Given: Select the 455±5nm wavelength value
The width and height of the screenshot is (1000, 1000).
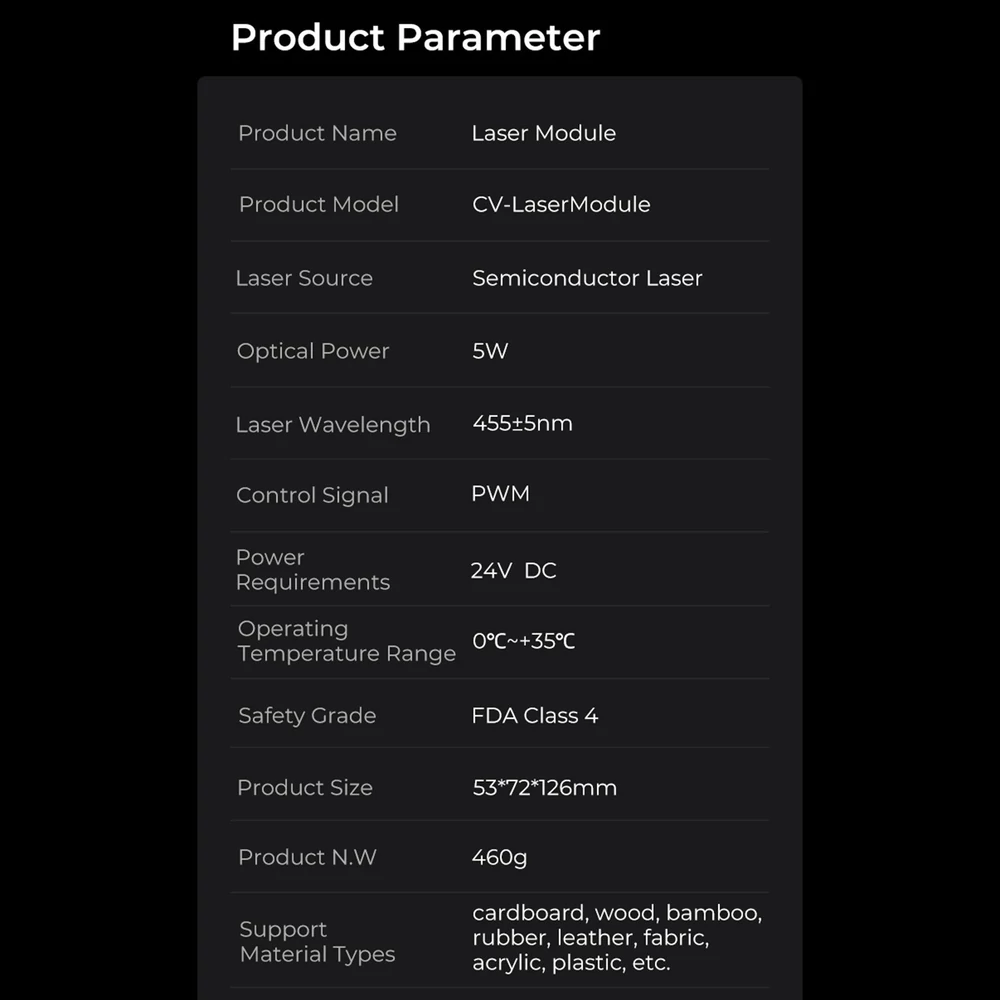Looking at the screenshot, I should [523, 423].
